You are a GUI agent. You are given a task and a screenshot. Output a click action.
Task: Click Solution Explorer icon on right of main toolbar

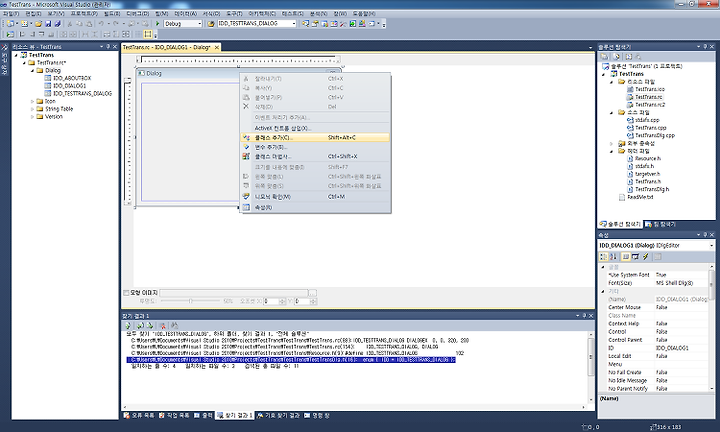point(305,23)
